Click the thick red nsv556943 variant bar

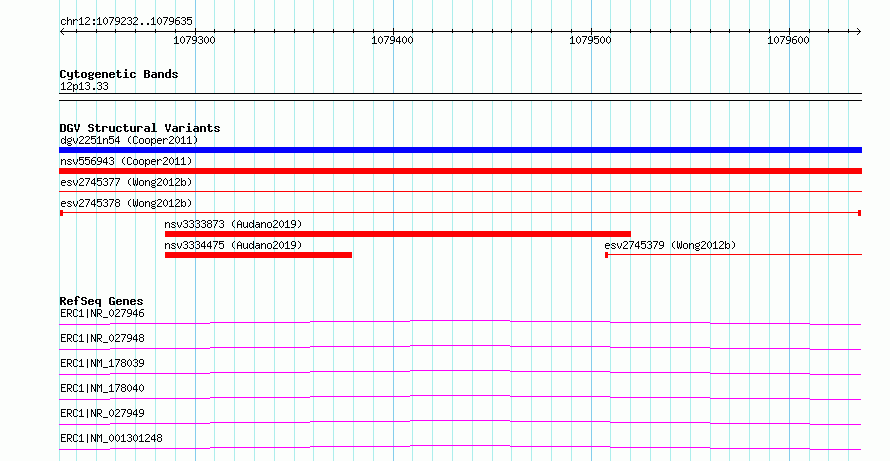tap(460, 171)
